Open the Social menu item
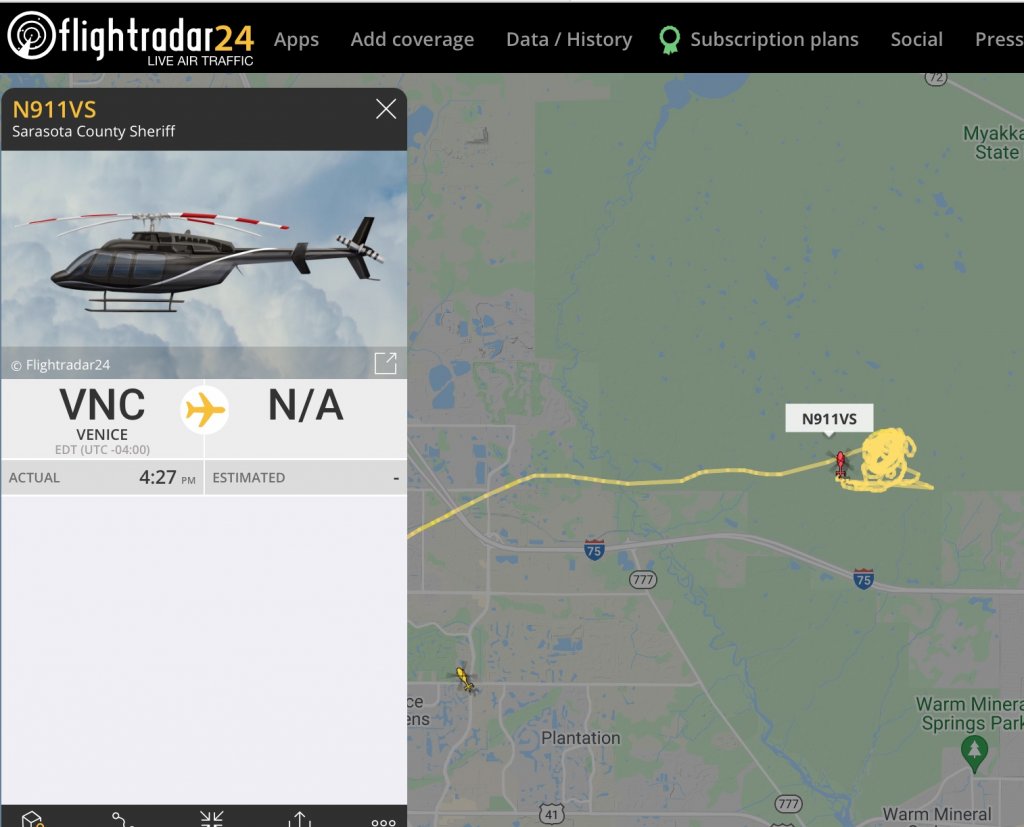The width and height of the screenshot is (1024, 827). (x=916, y=39)
